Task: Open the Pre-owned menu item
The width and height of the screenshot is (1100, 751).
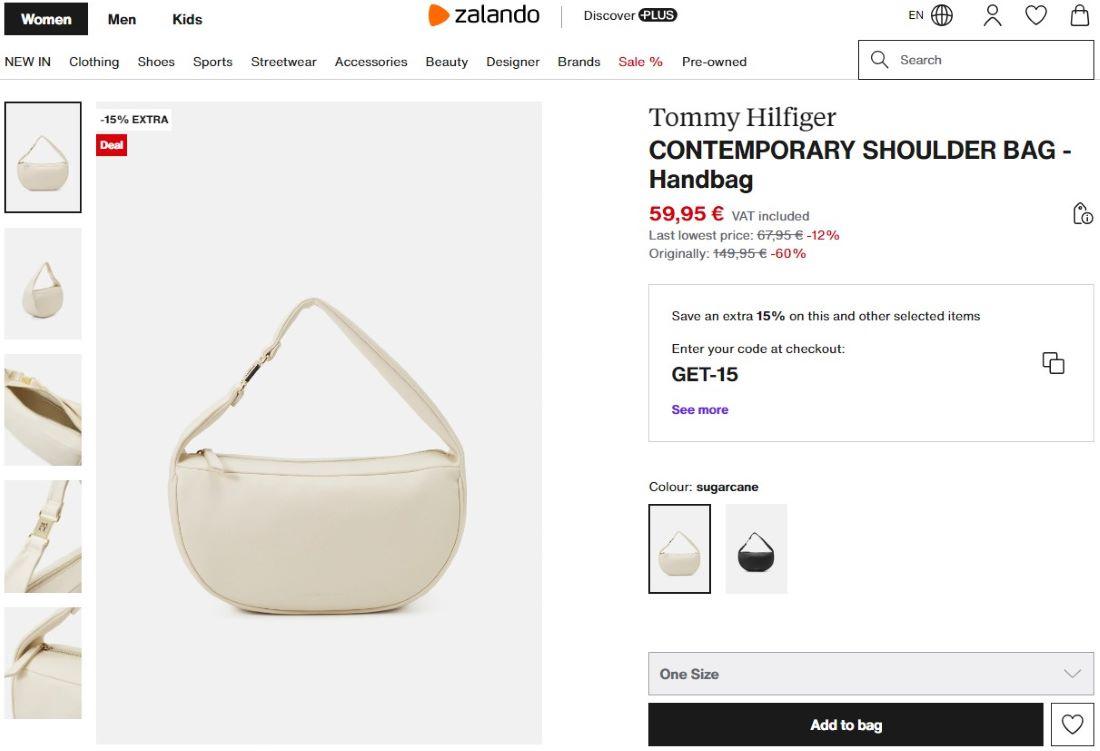Action: pos(714,62)
